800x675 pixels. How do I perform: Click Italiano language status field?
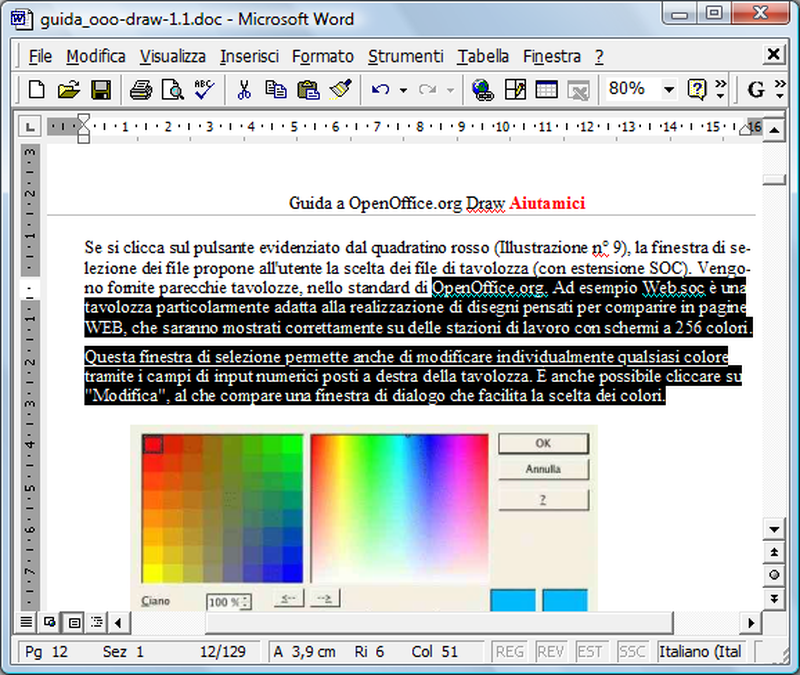click(700, 652)
